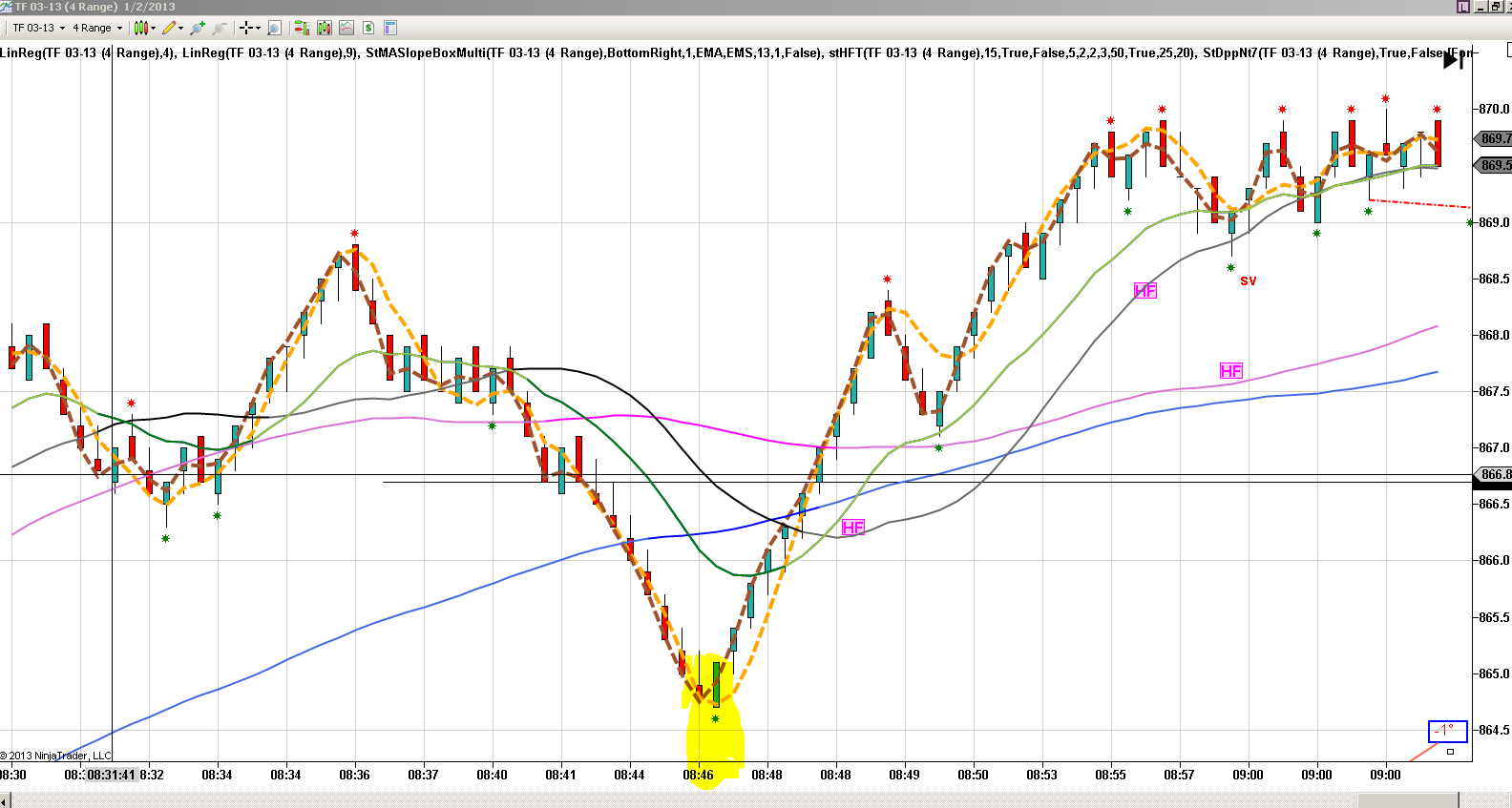Click the 869.5 price marker on axis
This screenshot has width=1512, height=808.
pos(1495,165)
